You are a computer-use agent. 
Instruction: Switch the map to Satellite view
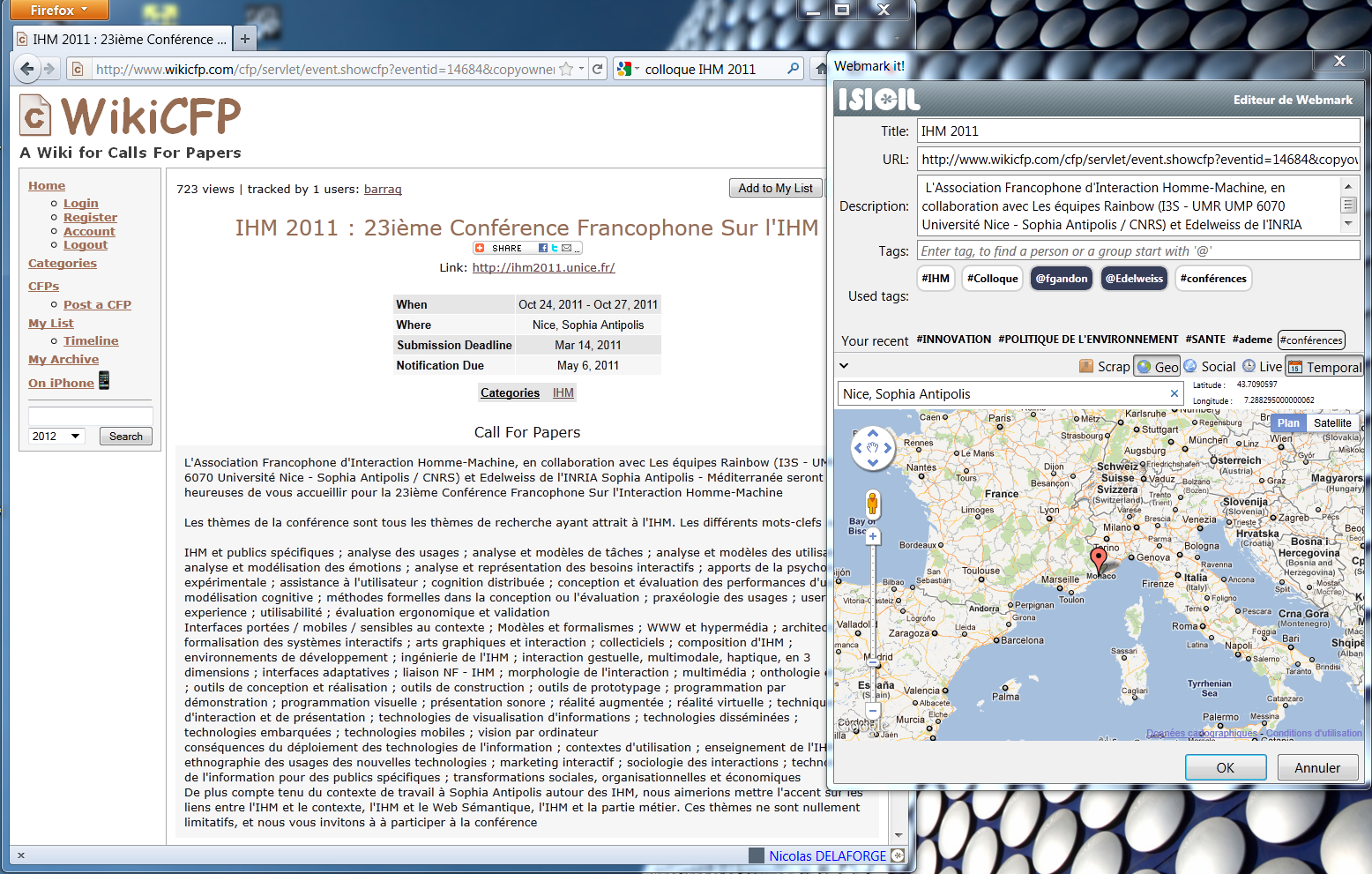[x=1332, y=422]
